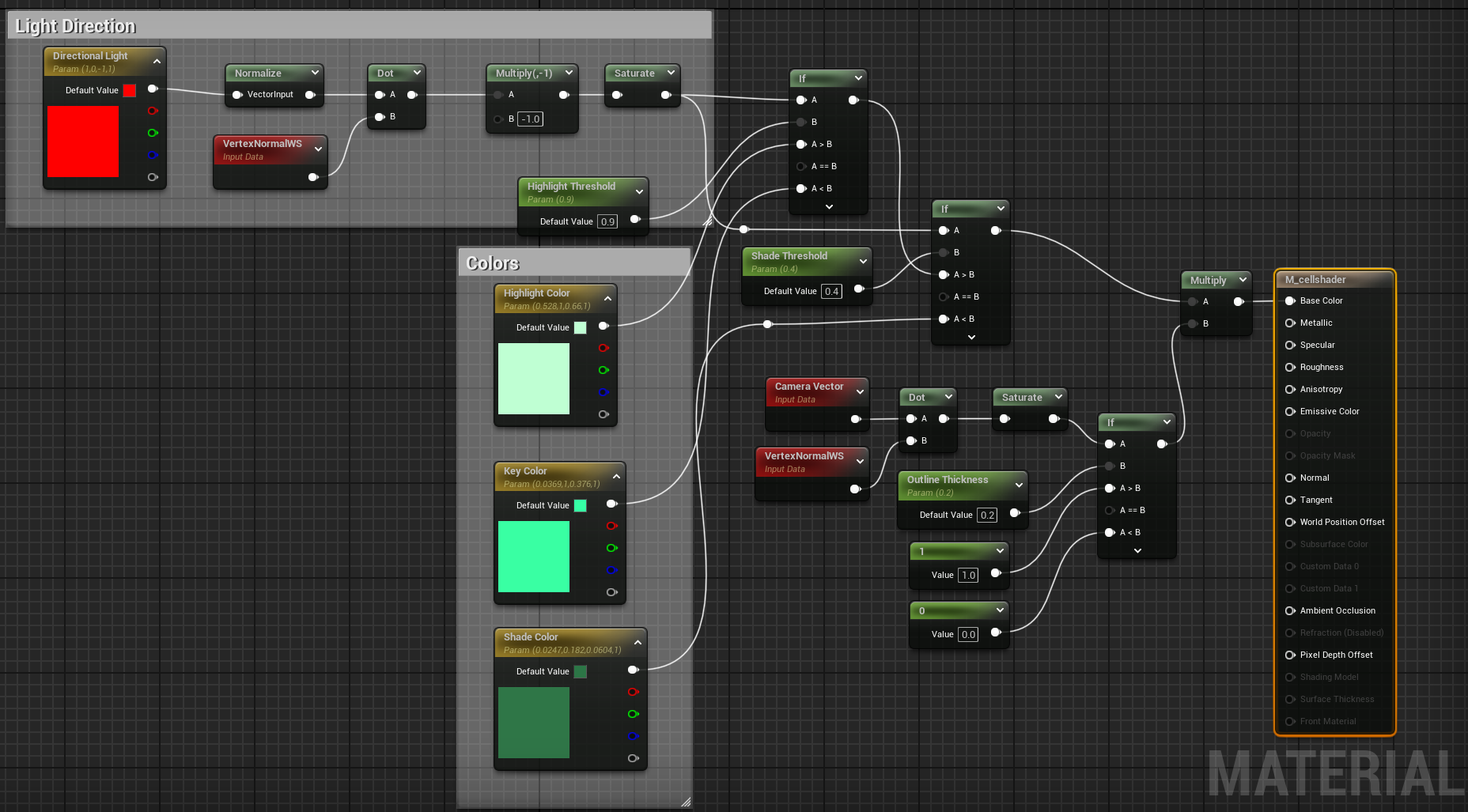The width and height of the screenshot is (1468, 812).
Task: Click the Normal input pin
Action: (1290, 478)
